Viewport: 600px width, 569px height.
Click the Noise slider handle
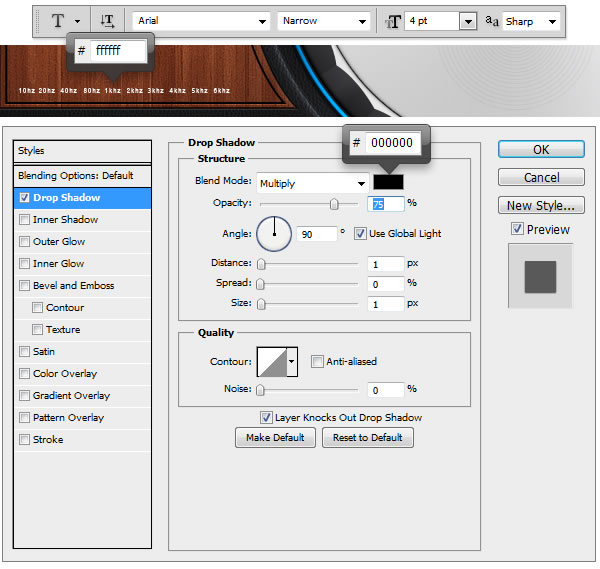tap(260, 390)
